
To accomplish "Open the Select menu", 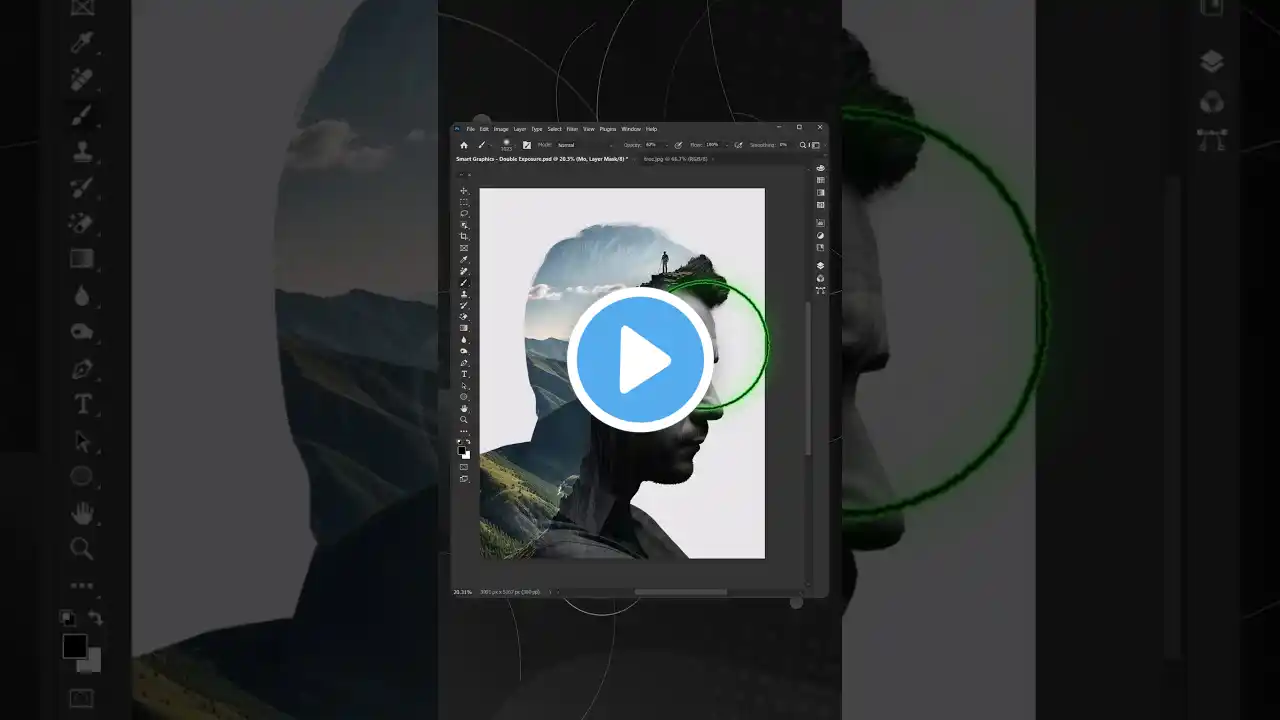I will pyautogui.click(x=554, y=129).
